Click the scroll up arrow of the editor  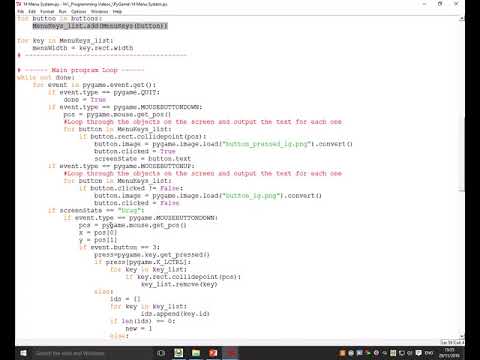[461, 19]
